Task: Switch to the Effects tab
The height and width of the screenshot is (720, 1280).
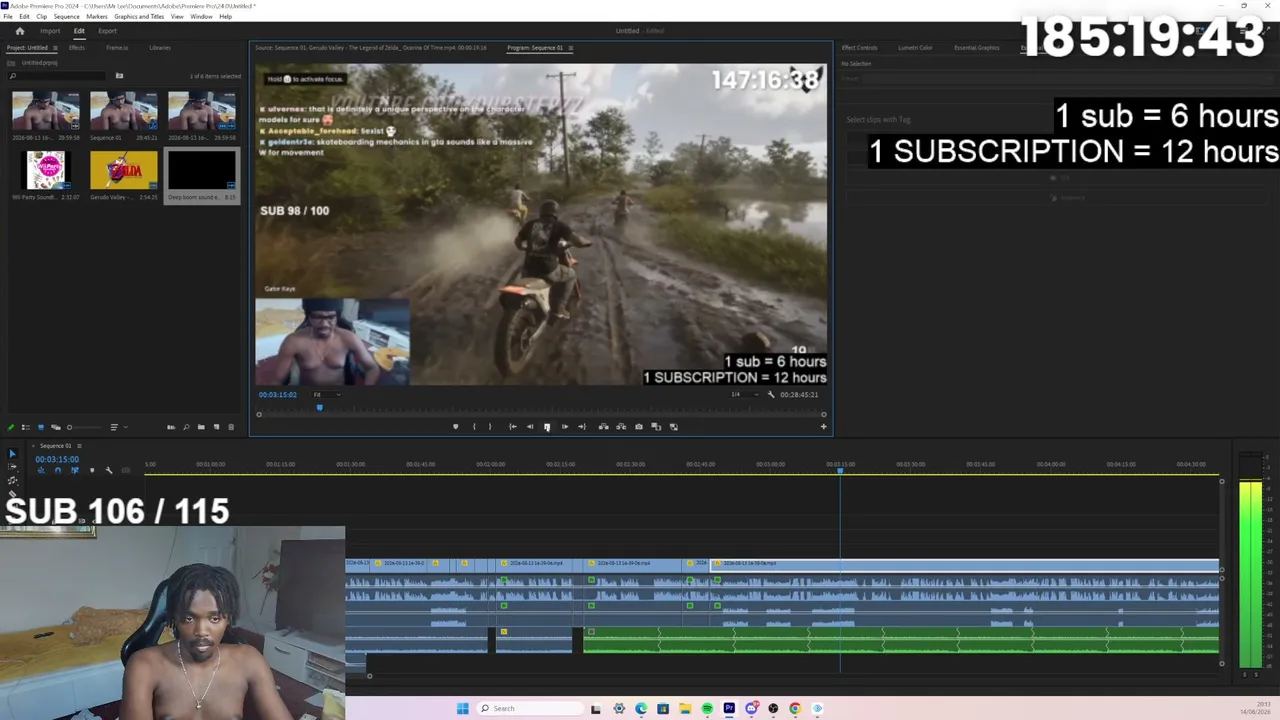Action: [x=77, y=48]
